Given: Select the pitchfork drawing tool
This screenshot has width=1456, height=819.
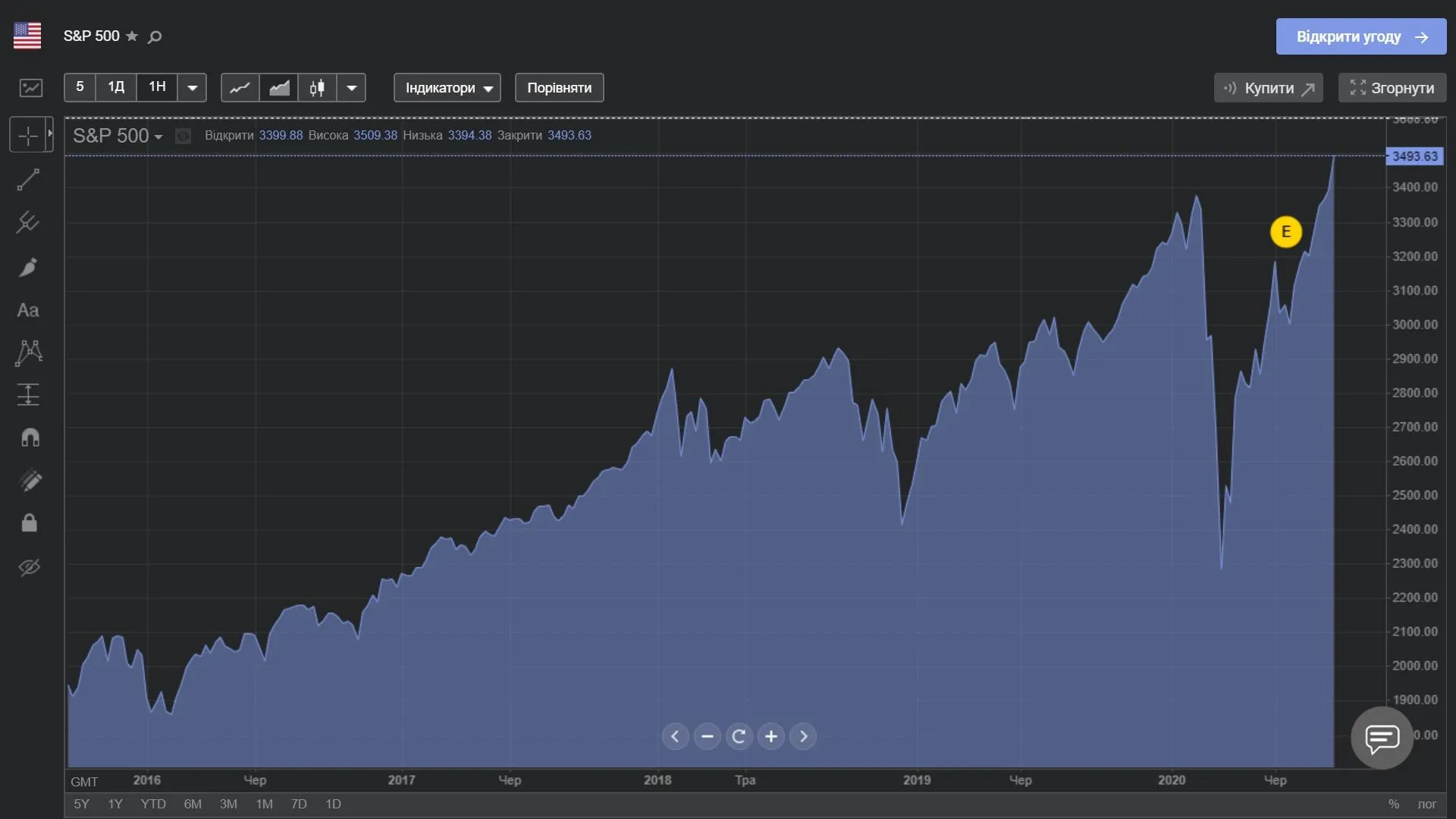Looking at the screenshot, I should click(x=28, y=222).
